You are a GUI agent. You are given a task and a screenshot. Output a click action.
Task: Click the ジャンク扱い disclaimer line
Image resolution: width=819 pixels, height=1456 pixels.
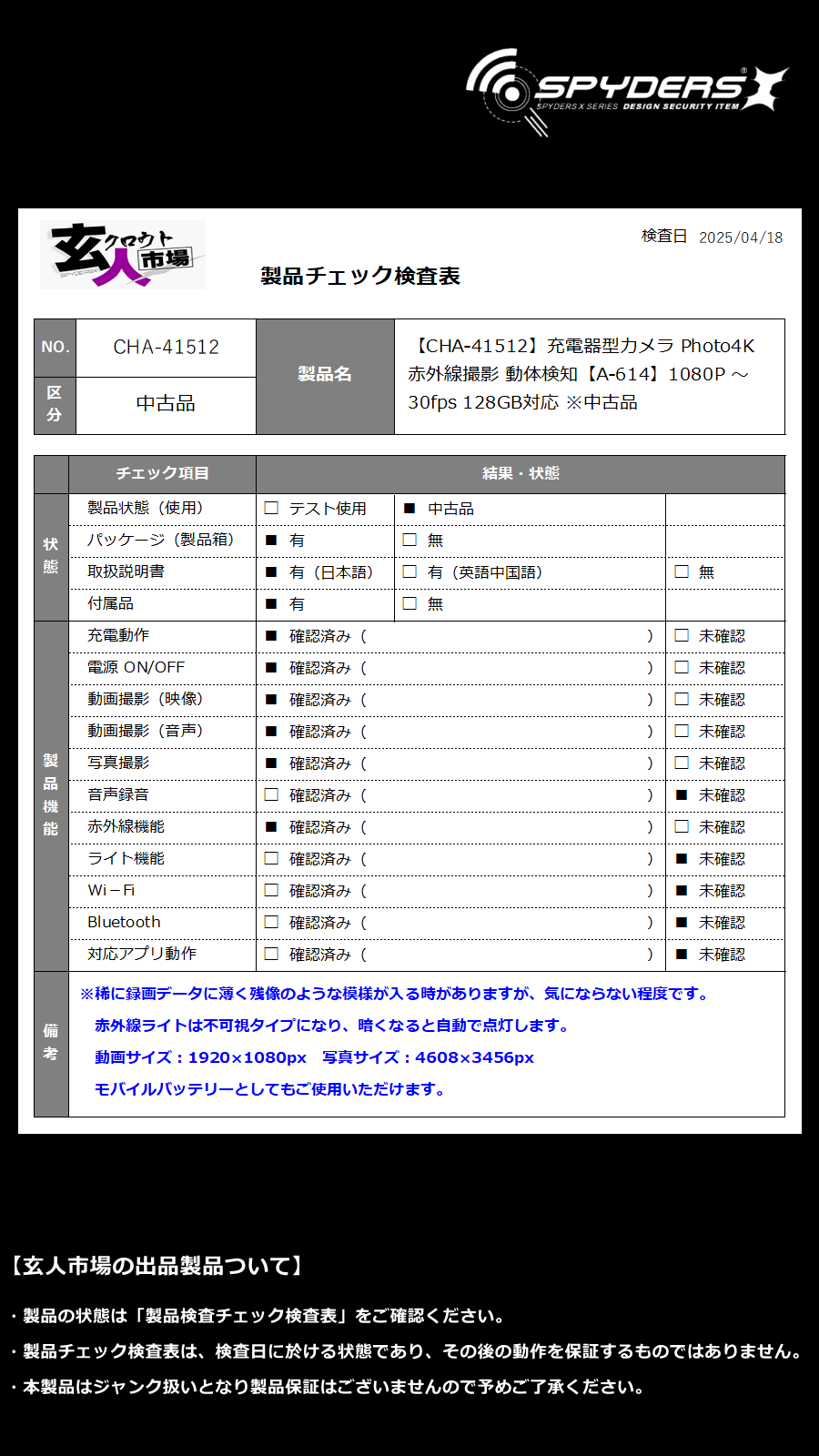(x=327, y=1387)
